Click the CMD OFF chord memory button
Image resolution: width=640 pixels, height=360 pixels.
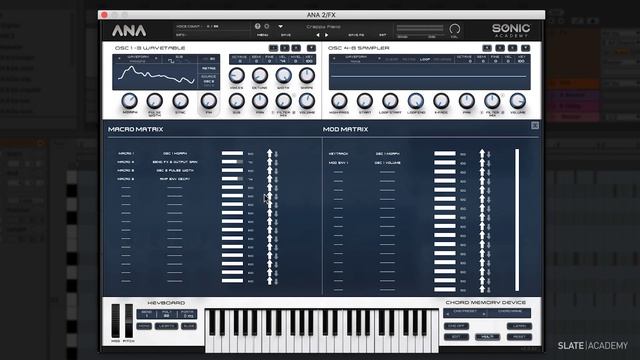pos(456,326)
